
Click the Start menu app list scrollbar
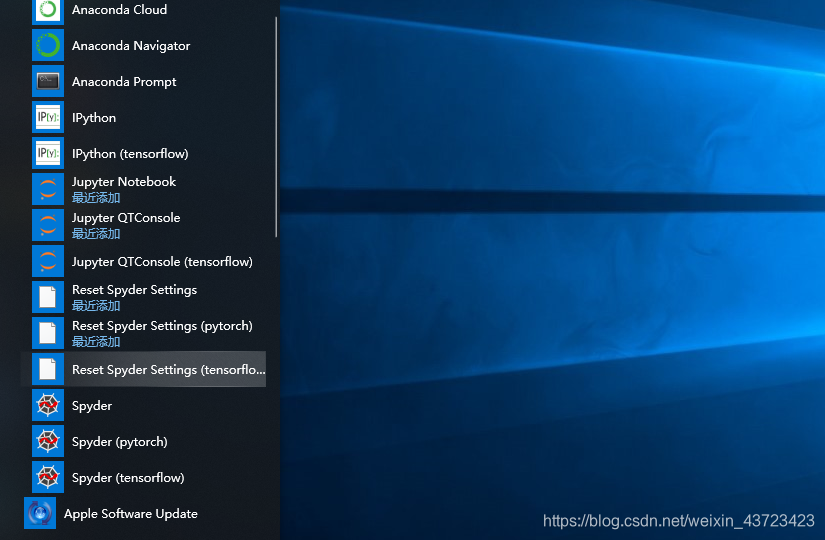(x=276, y=127)
